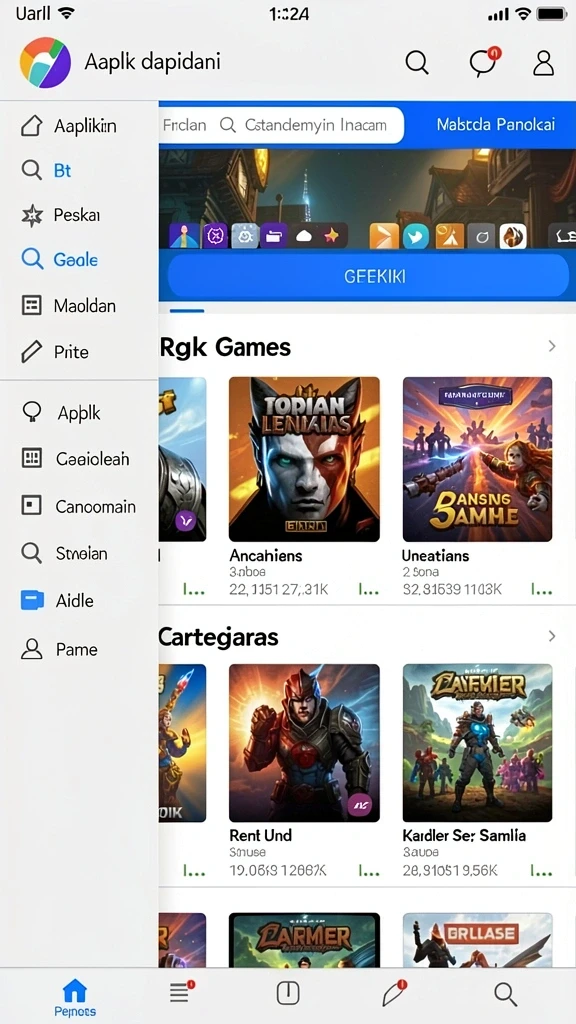Open the Torian Leniaias game cover
The image size is (576, 1024).
pyautogui.click(x=304, y=459)
